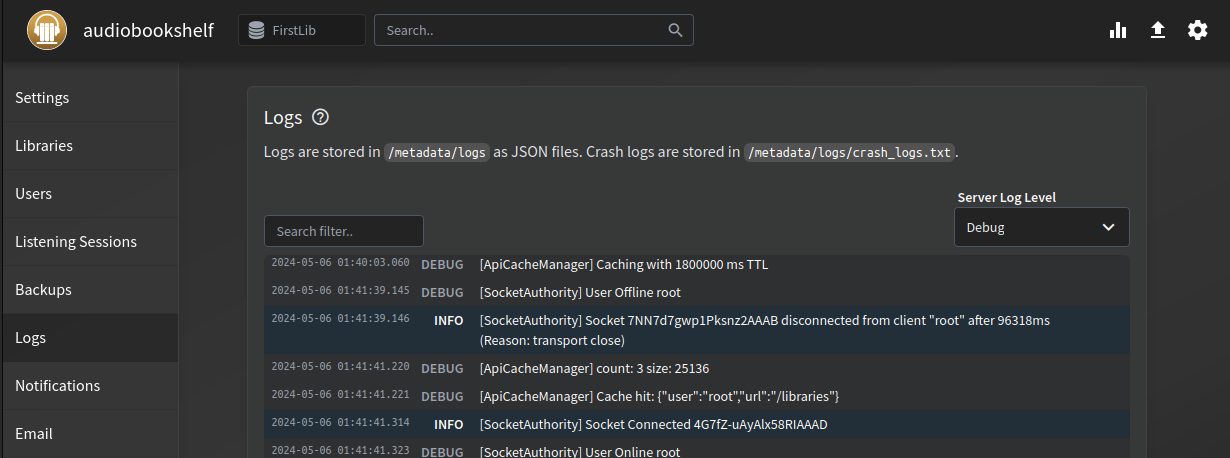Select Users in the sidebar

[x=34, y=194]
